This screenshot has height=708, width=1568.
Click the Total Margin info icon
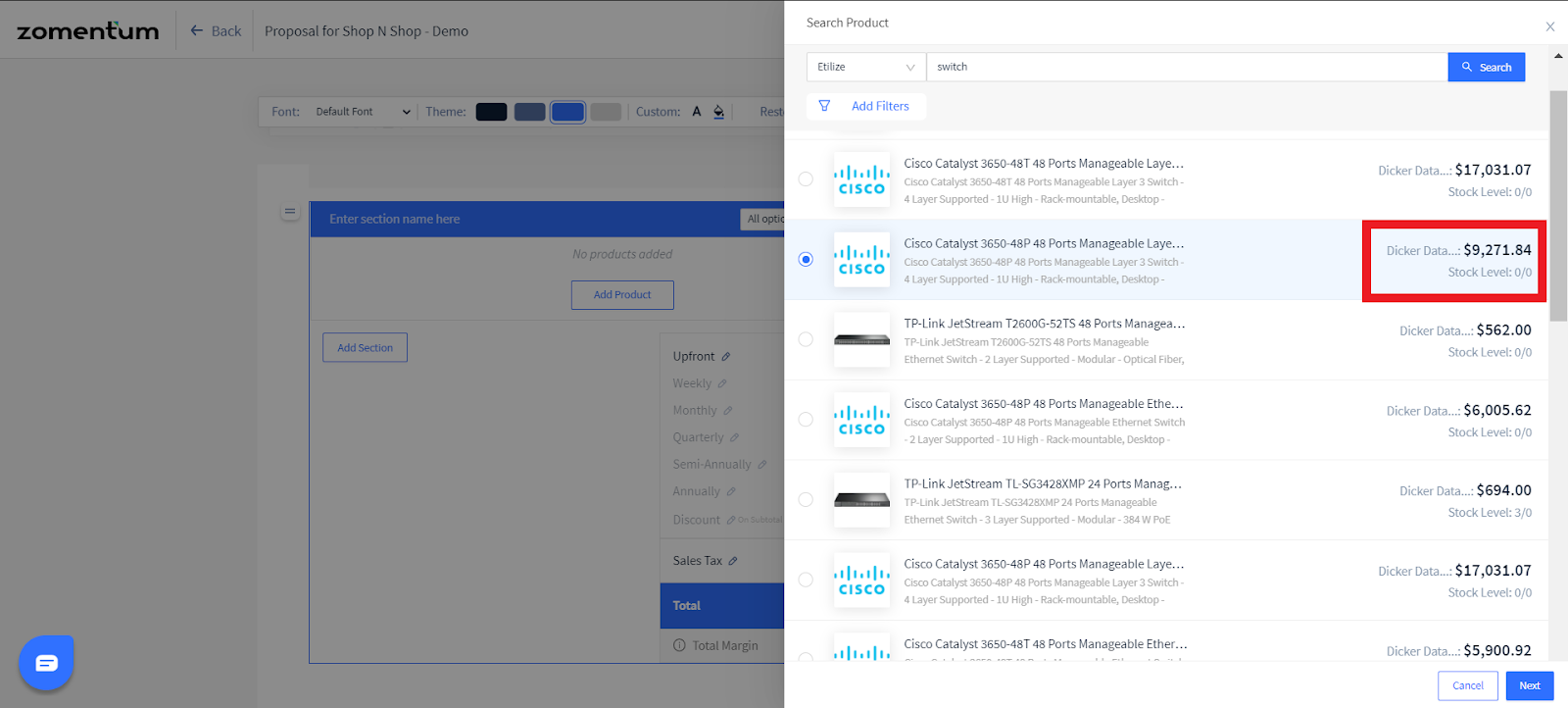pos(679,645)
